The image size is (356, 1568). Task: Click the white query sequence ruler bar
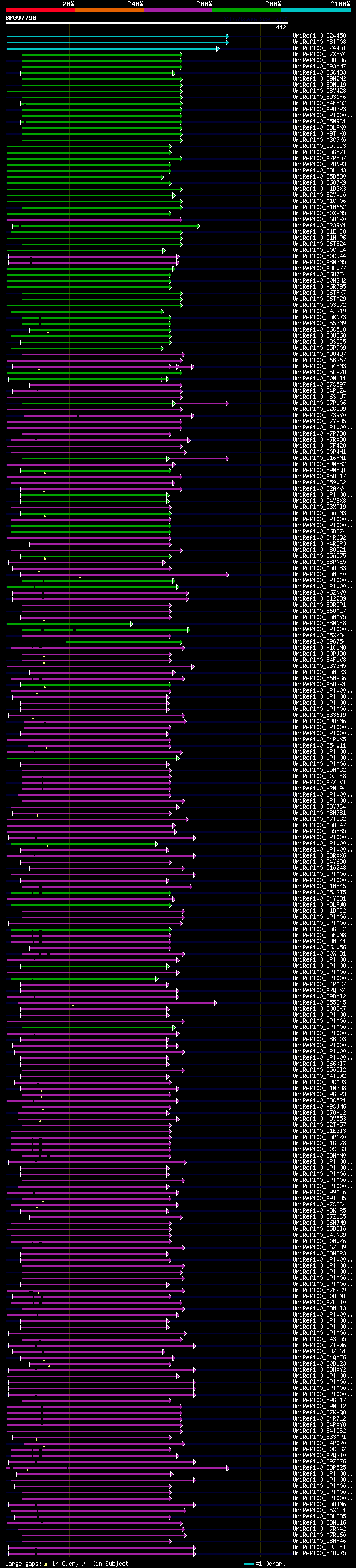tap(147, 23)
